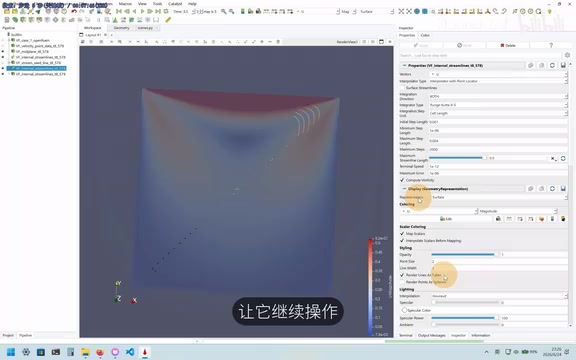Switch to the Color tab in Inspector
The height and width of the screenshot is (360, 576).
(425, 35)
